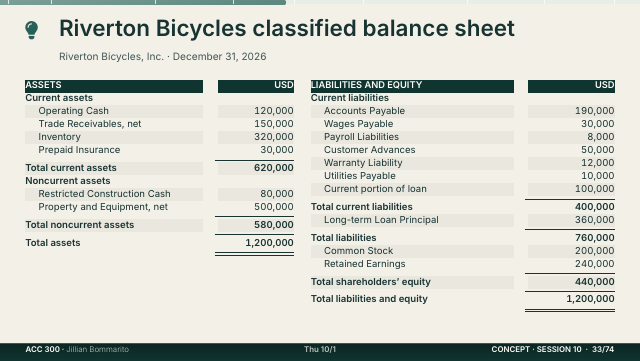Screen dimensions: 640x361
Task: Click the 'Common Stock' label
Action: pos(358,252)
